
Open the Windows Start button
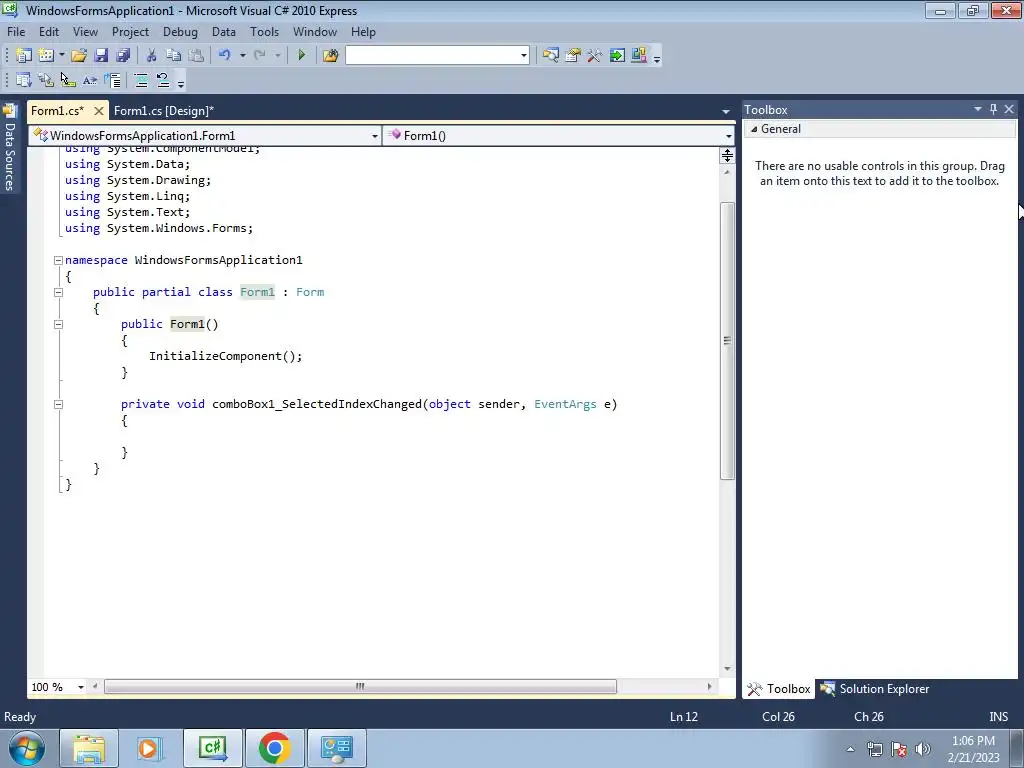click(27, 748)
